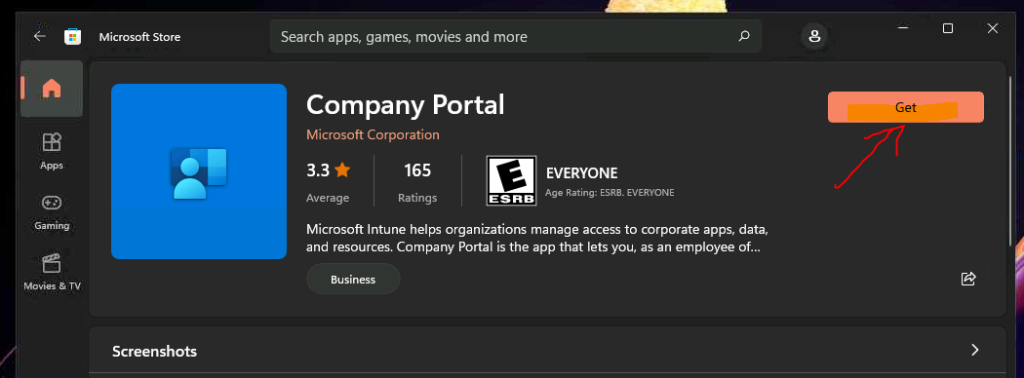Click the ESRB Everyone rating badge
Screen dimensions: 1024x378
point(511,180)
